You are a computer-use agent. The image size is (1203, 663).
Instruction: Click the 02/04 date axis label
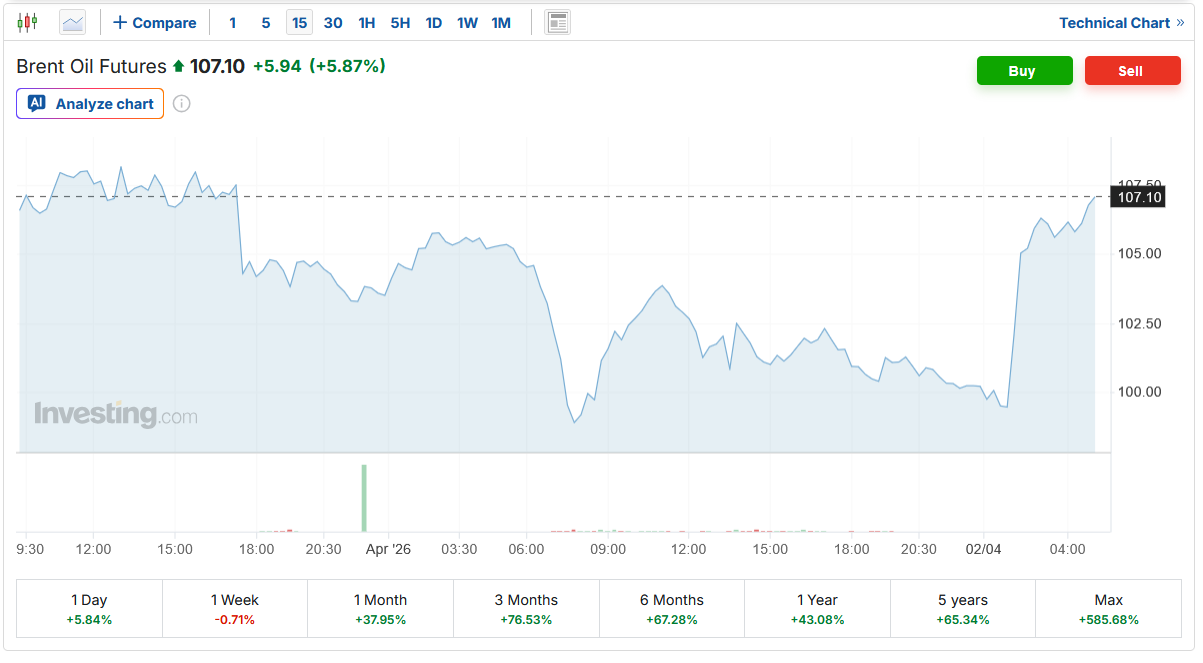point(983,549)
